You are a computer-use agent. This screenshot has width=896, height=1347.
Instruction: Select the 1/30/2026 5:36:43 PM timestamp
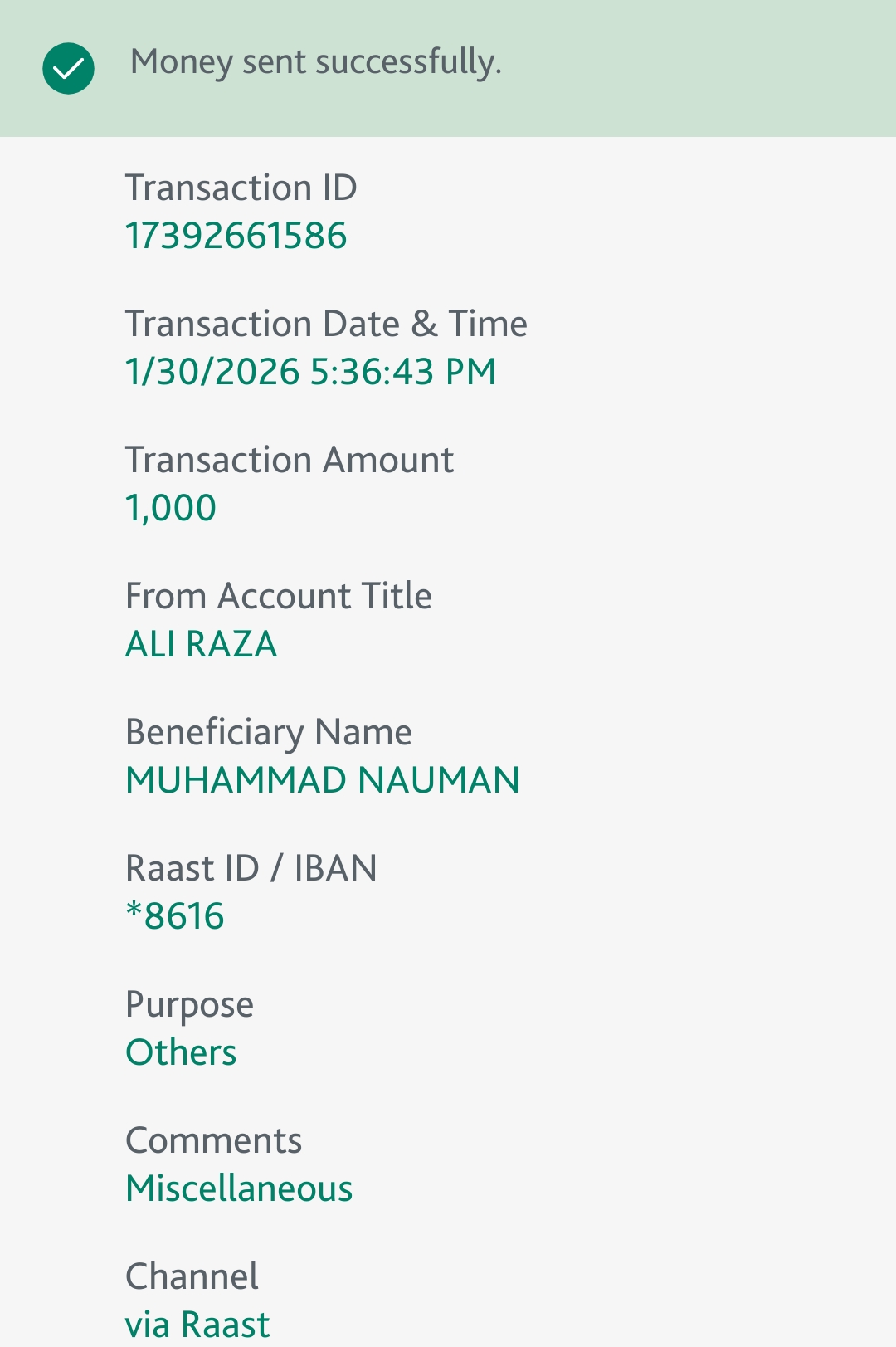(310, 372)
